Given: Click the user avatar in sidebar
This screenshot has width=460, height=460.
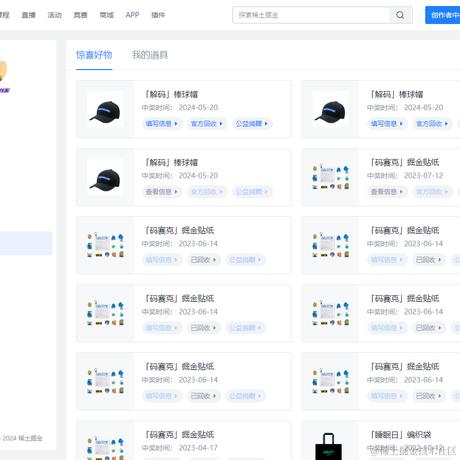Looking at the screenshot, I should [3, 69].
